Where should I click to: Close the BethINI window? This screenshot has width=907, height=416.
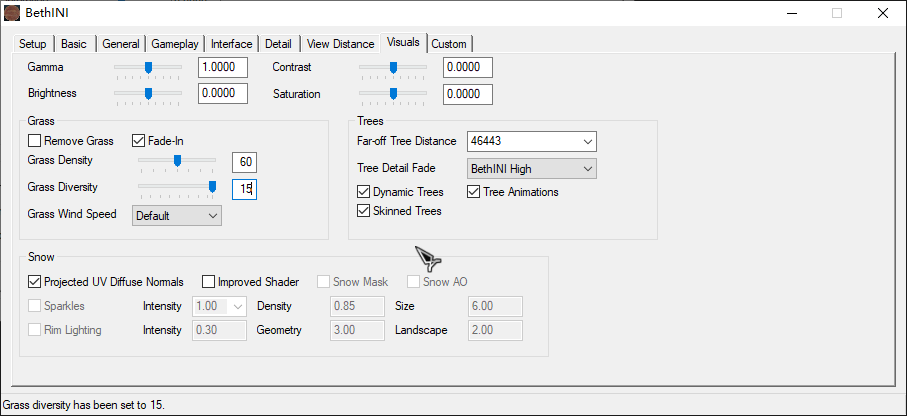point(882,13)
